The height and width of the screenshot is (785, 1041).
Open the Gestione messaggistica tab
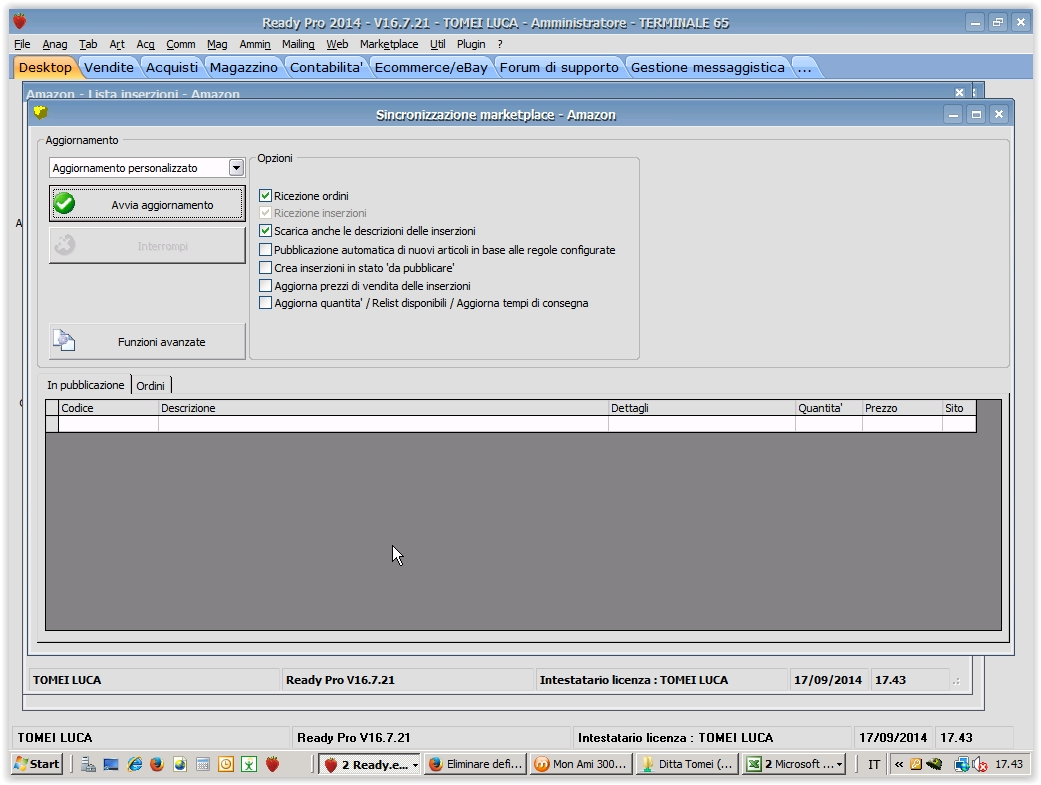click(x=708, y=67)
